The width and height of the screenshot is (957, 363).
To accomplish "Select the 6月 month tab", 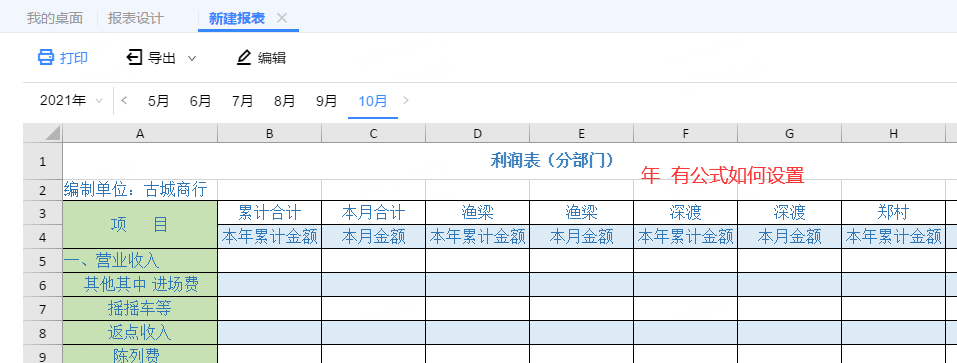I will [x=201, y=101].
